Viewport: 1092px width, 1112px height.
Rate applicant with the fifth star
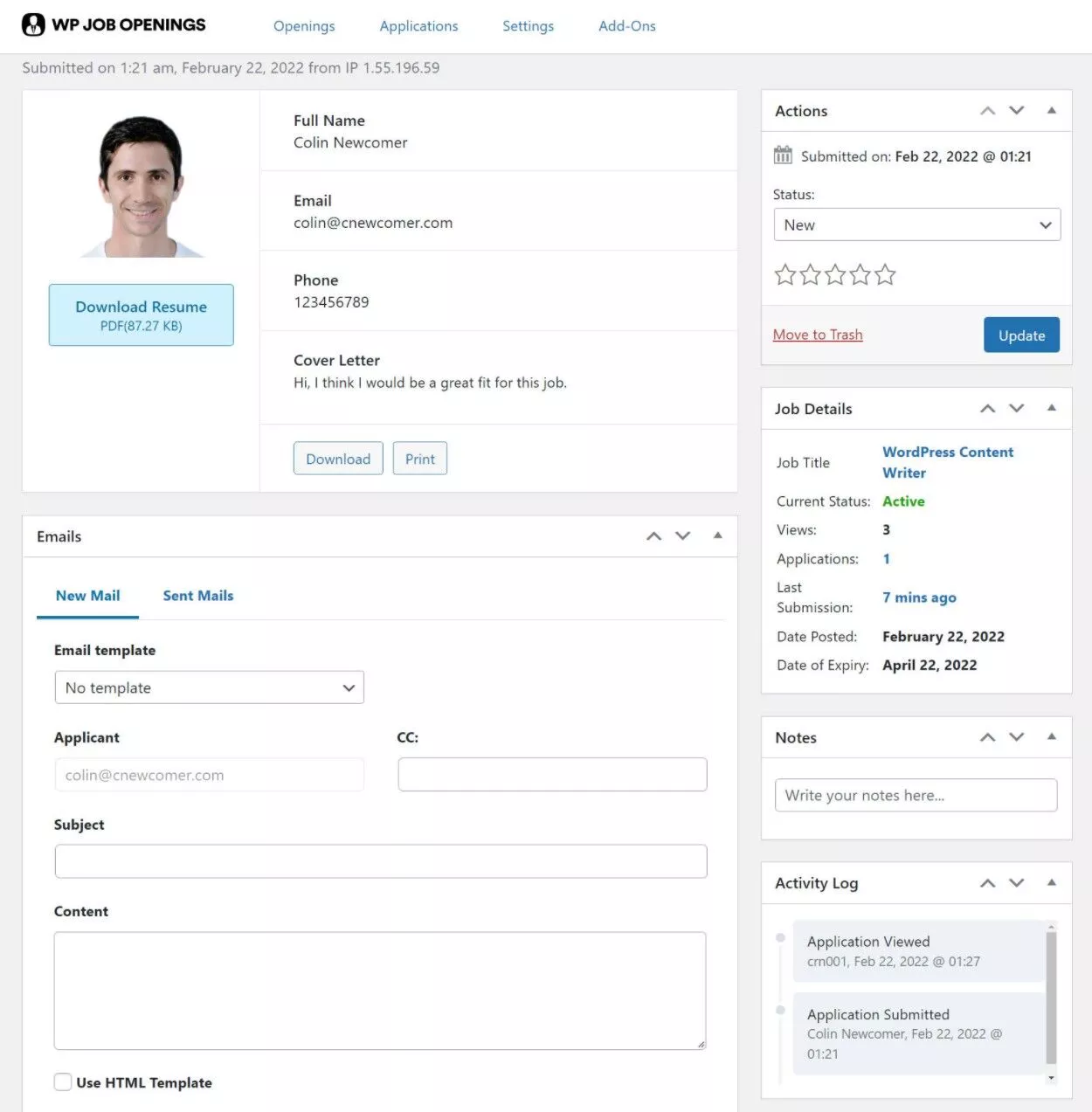[885, 275]
